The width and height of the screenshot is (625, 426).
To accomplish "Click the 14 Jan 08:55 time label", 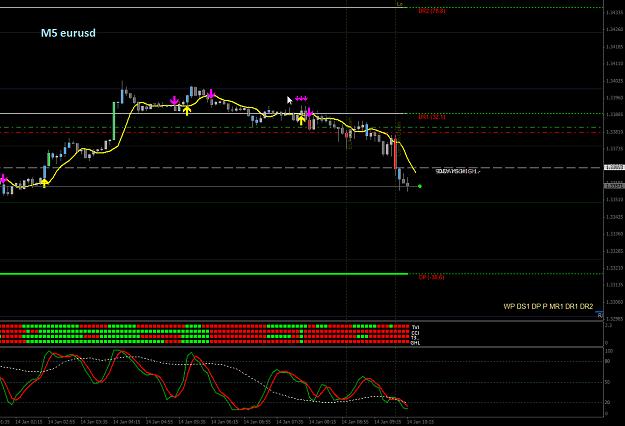I will tap(355, 422).
